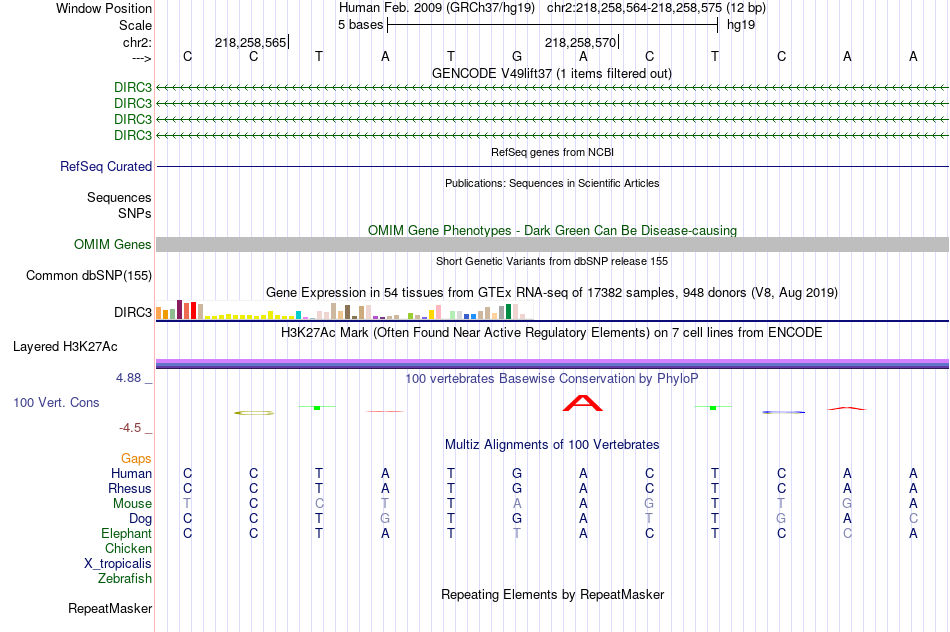Click the H3K27Ac Mark on 7 cell lines title
The width and height of the screenshot is (950, 632).
tap(552, 333)
